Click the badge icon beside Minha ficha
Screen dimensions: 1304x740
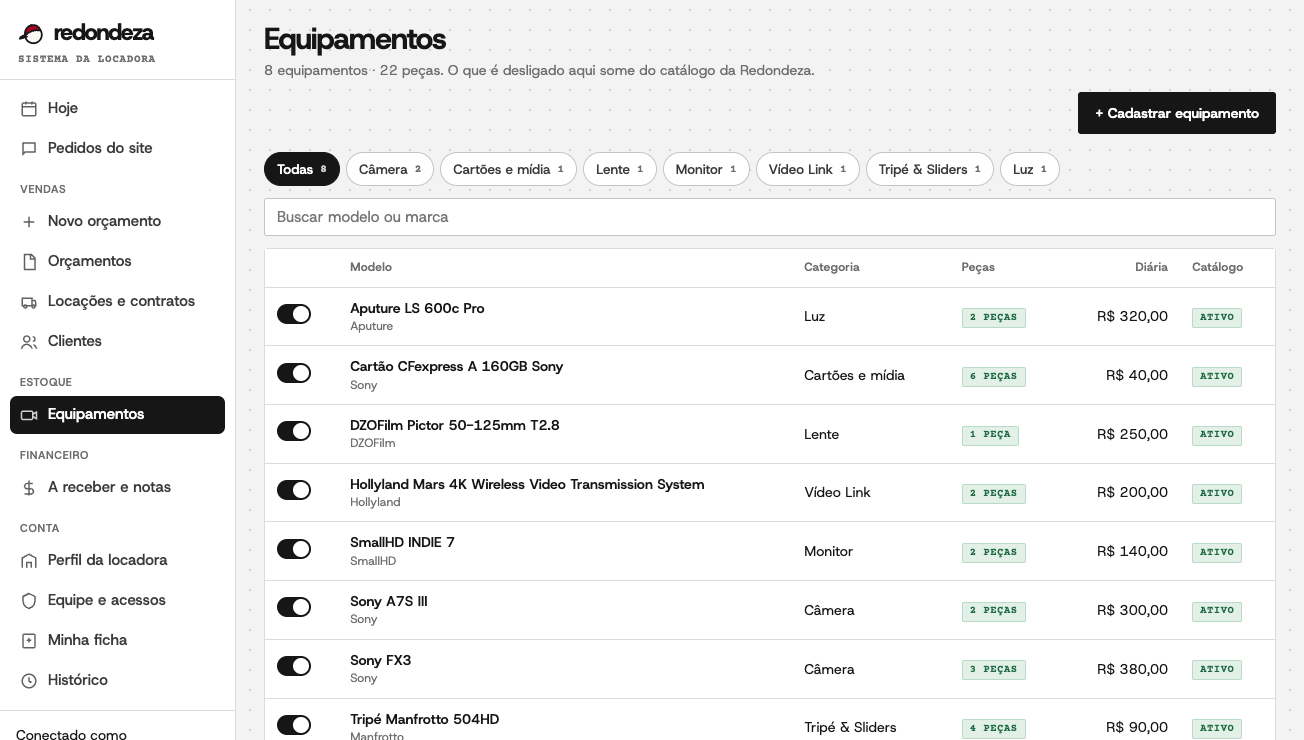coord(29,640)
